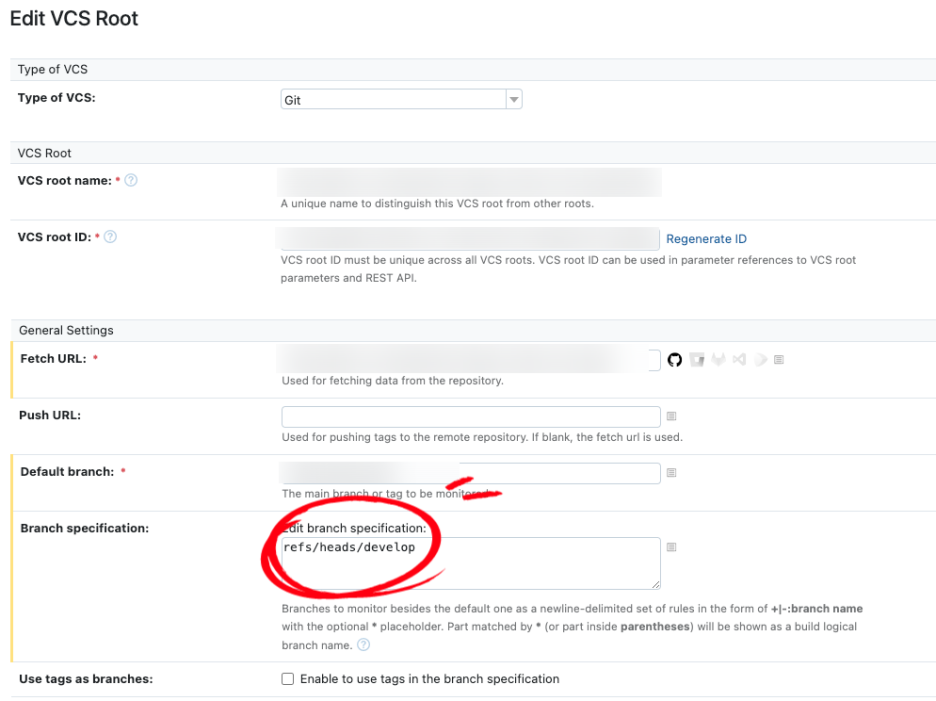The height and width of the screenshot is (701, 936).
Task: Click the 'Enable to use tags in the branch specification' label
Action: (430, 679)
